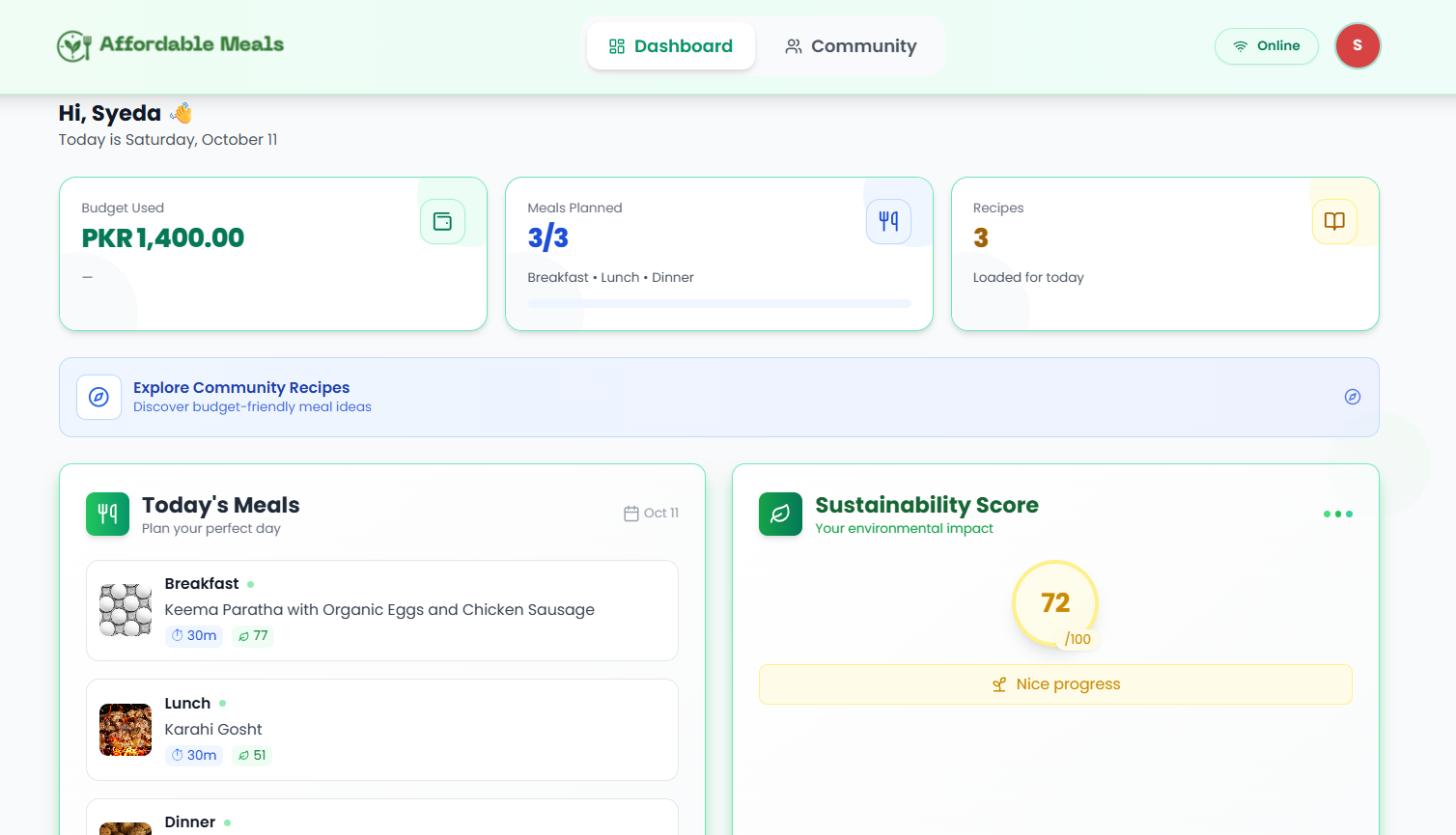
Task: Click the Affordable Meals brand text
Action: coord(191,44)
